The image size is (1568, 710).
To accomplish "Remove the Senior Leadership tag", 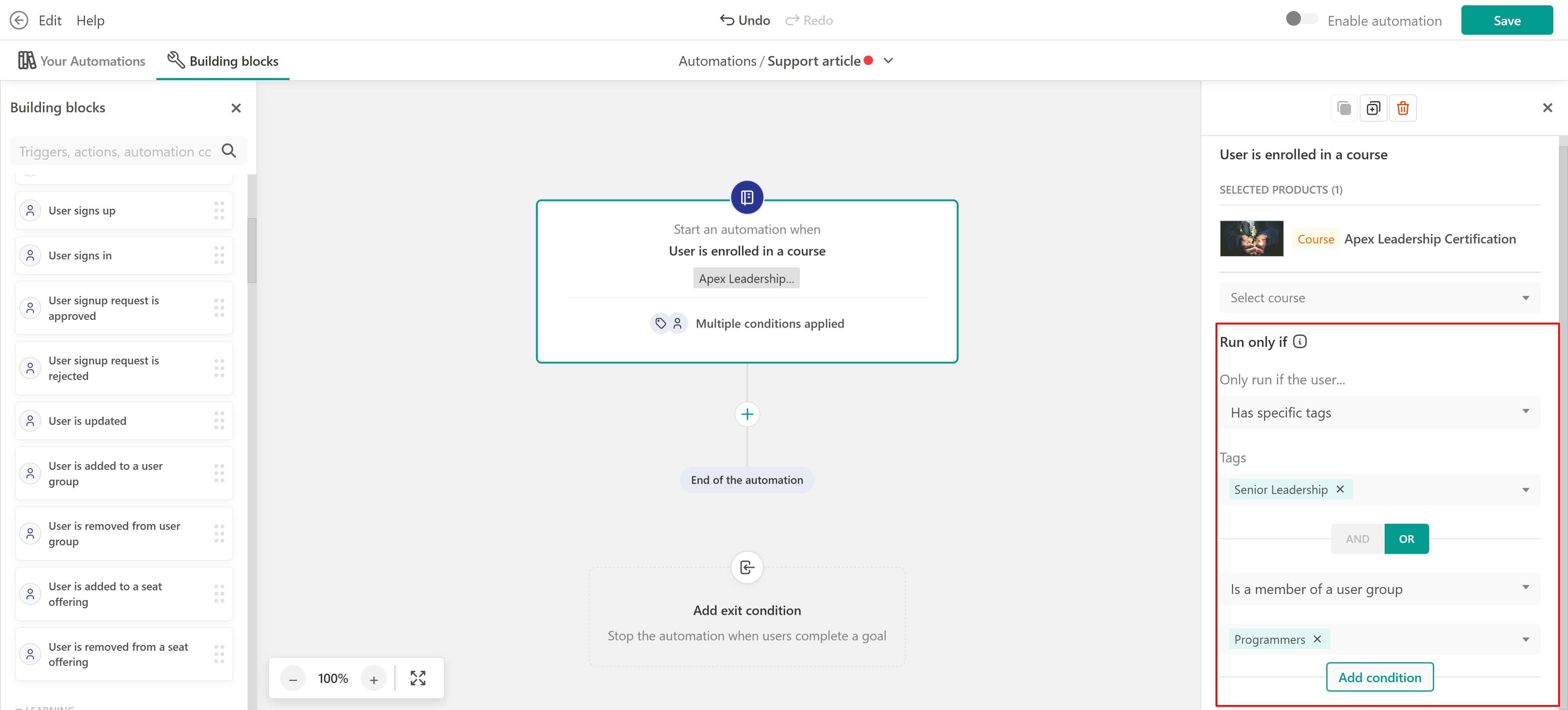I will pos(1340,489).
